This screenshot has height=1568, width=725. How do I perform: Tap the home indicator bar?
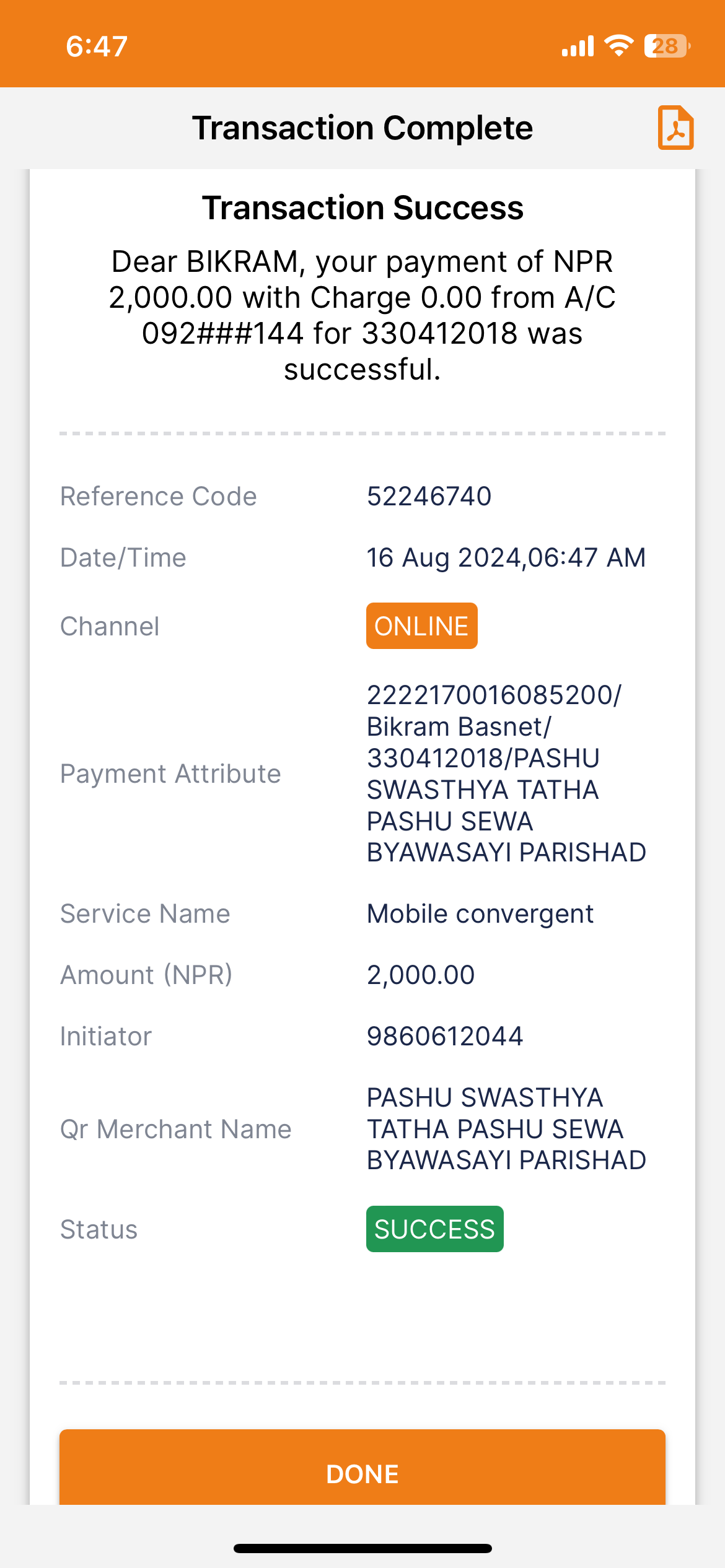[x=362, y=1548]
